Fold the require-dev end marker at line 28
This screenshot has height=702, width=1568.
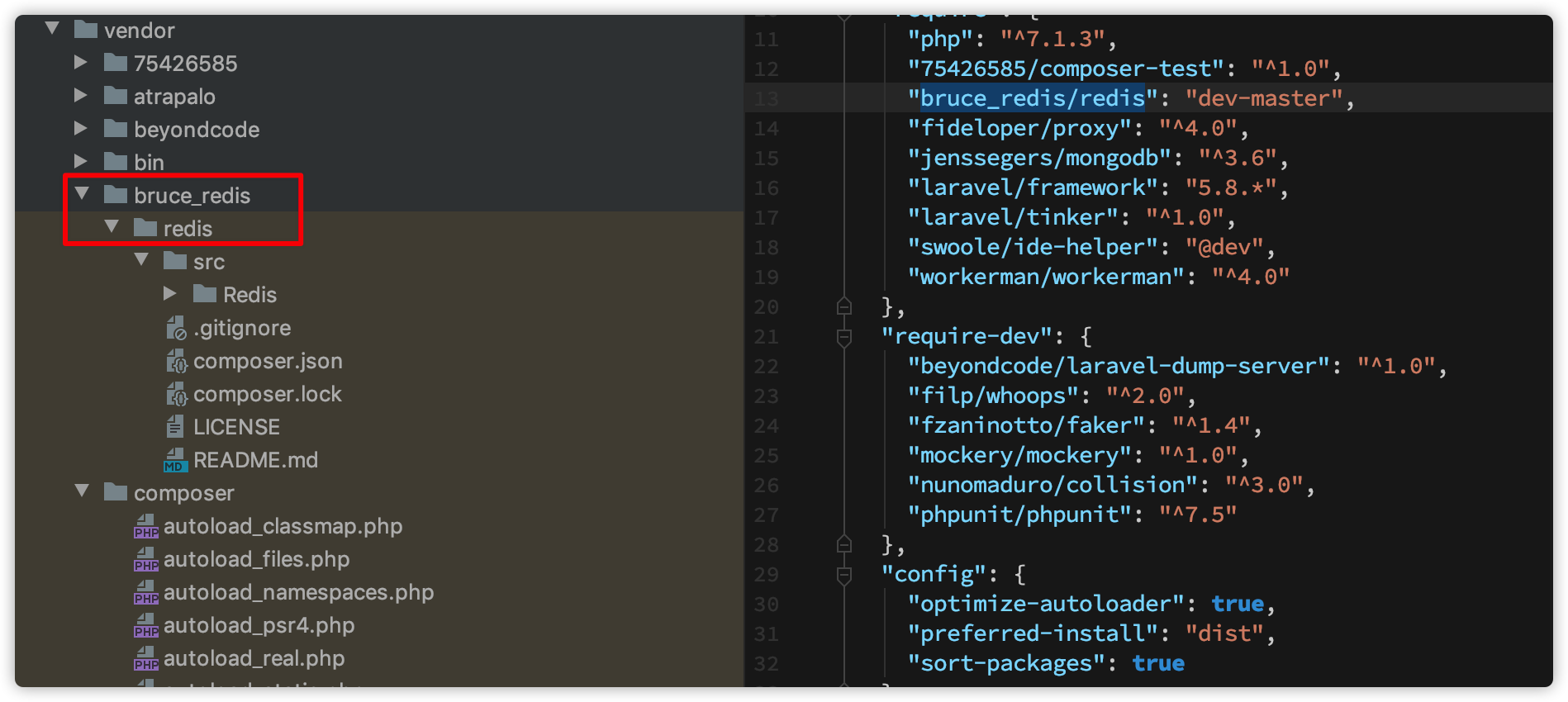[843, 544]
